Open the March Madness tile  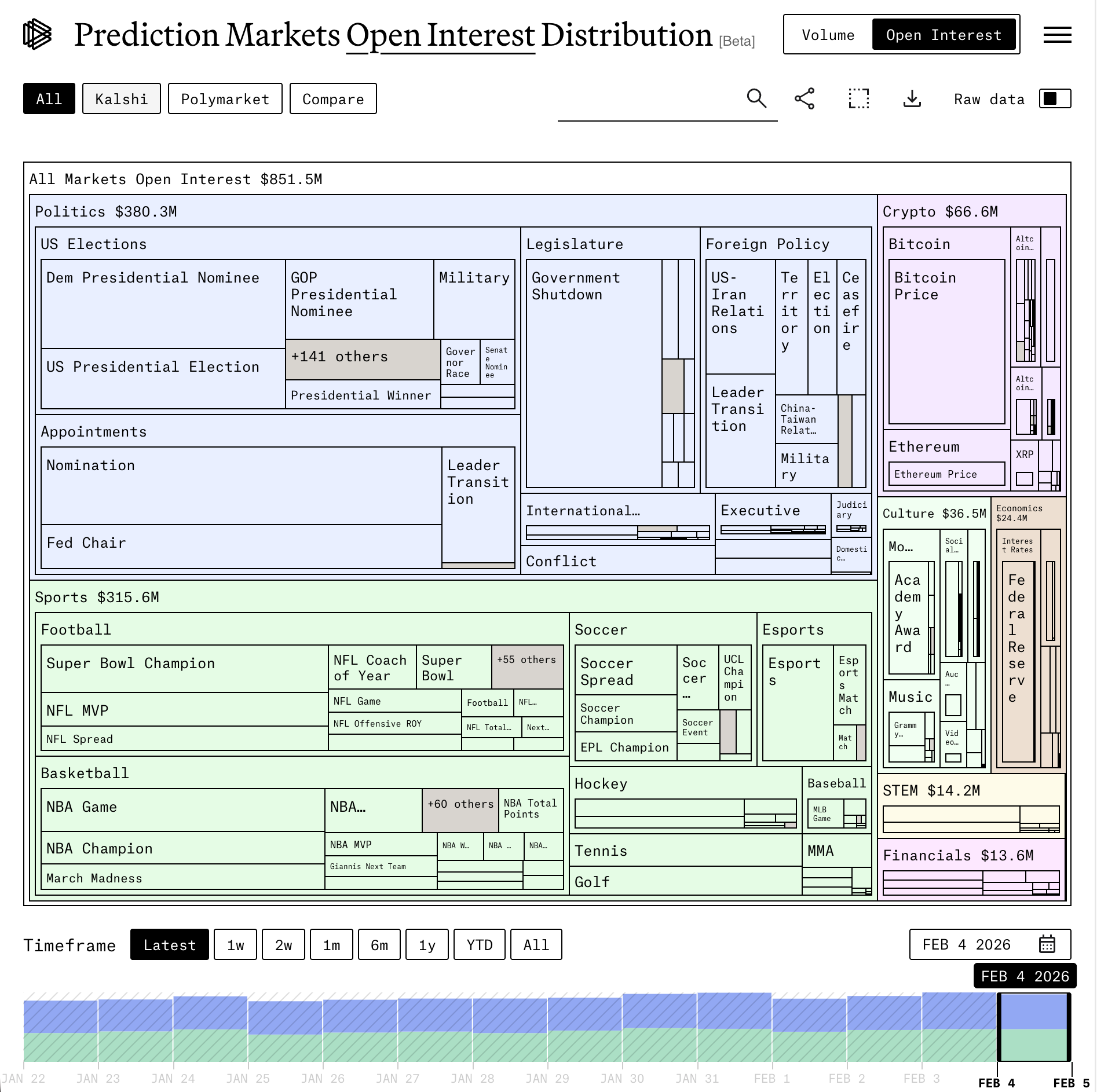(183, 877)
